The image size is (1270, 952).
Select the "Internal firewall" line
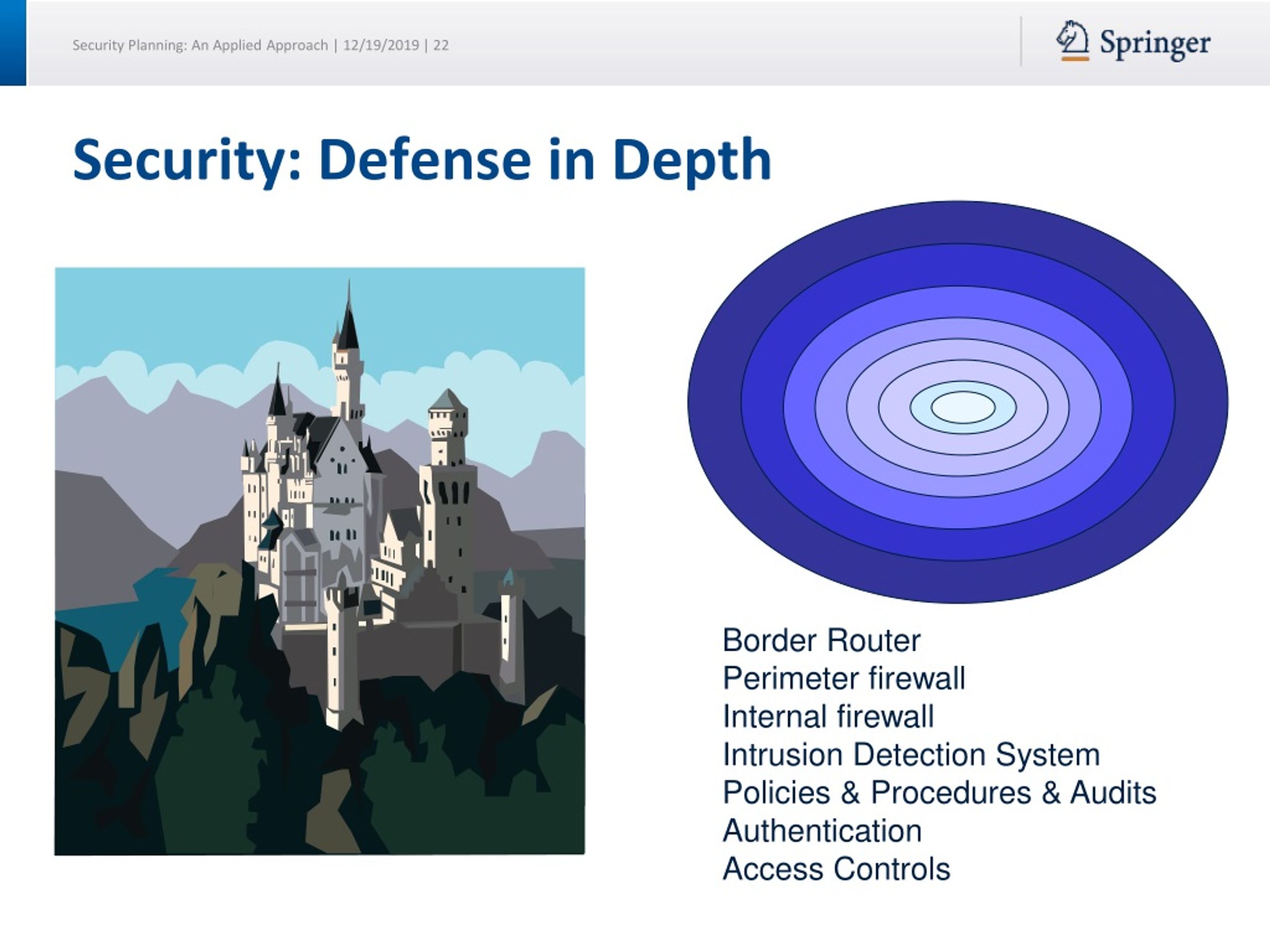(x=828, y=716)
